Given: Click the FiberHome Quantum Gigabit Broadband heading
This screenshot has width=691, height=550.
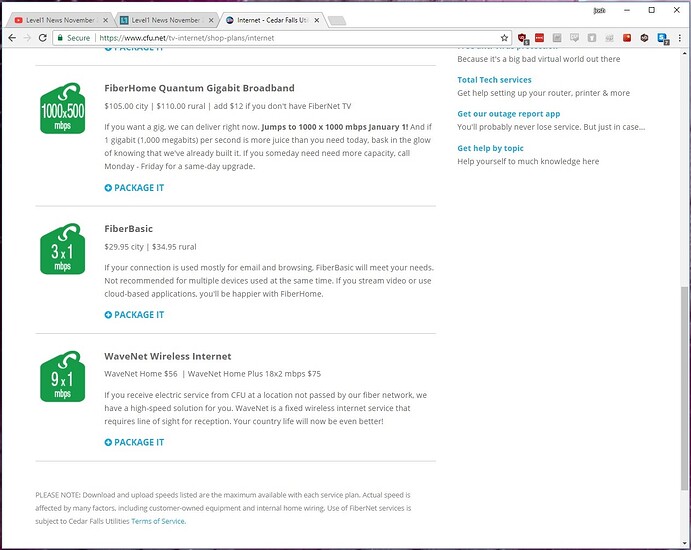Looking at the screenshot, I should point(199,88).
